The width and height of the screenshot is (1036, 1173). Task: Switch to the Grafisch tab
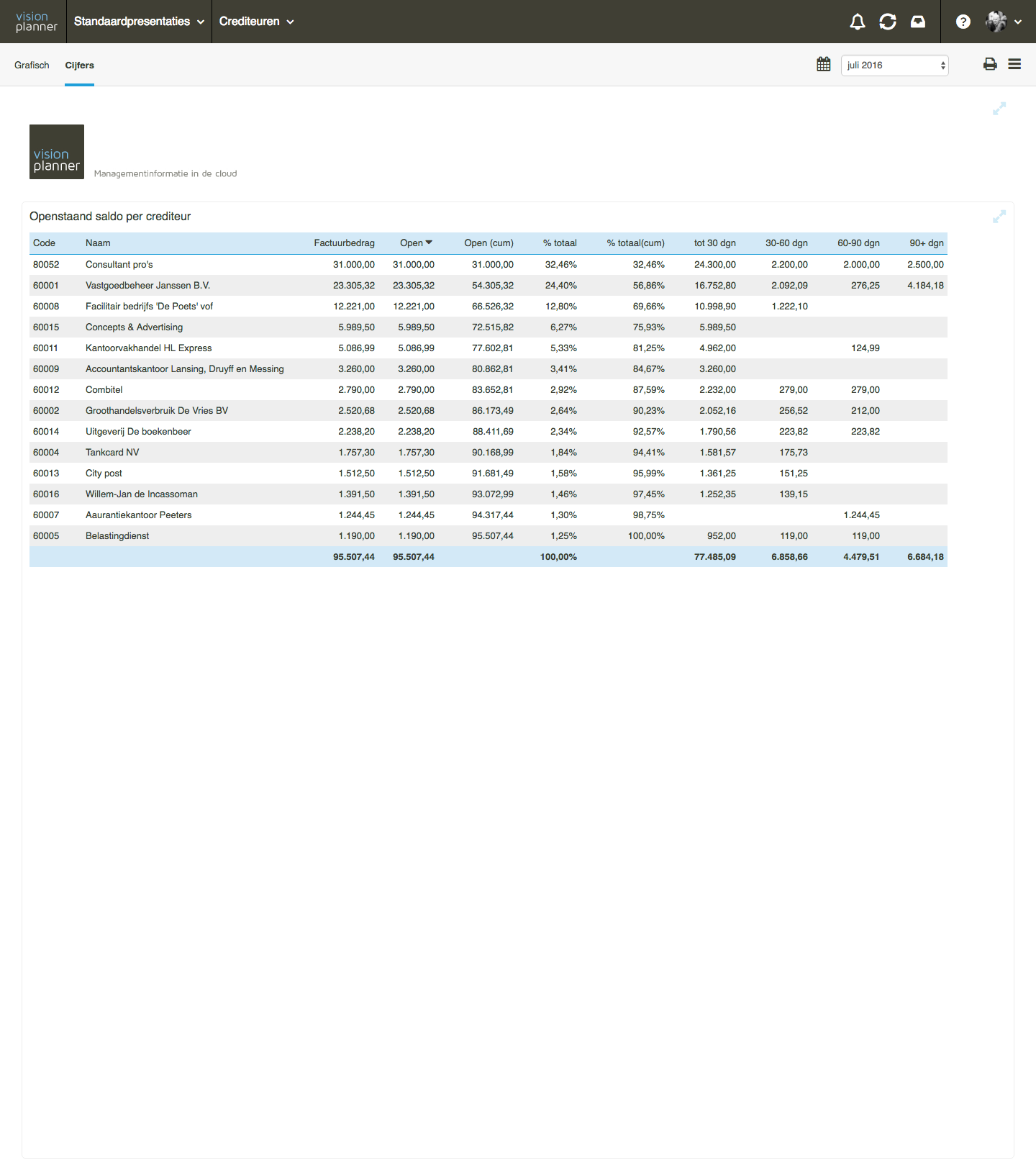click(32, 65)
